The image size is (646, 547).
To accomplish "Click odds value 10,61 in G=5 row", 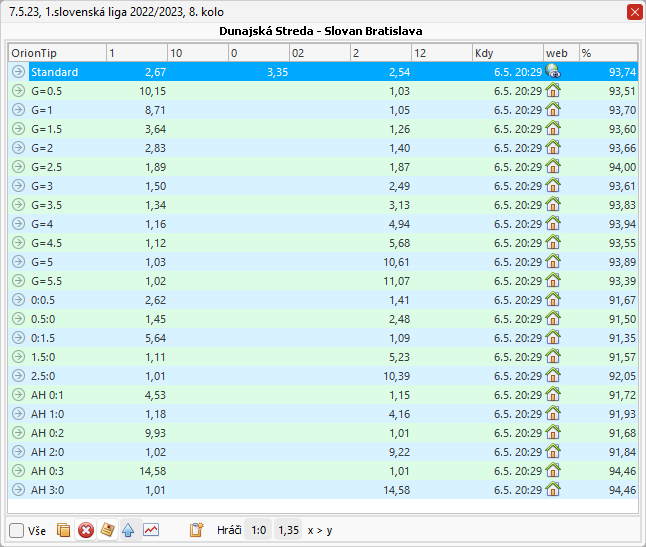I will [x=396, y=262].
